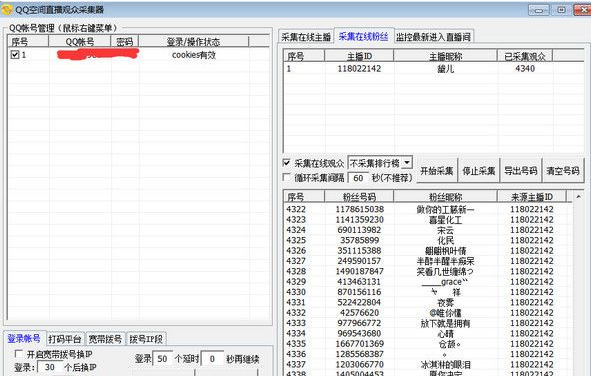Select fan number 1285568387
Screen dimensions: 591x376
[x=360, y=354]
